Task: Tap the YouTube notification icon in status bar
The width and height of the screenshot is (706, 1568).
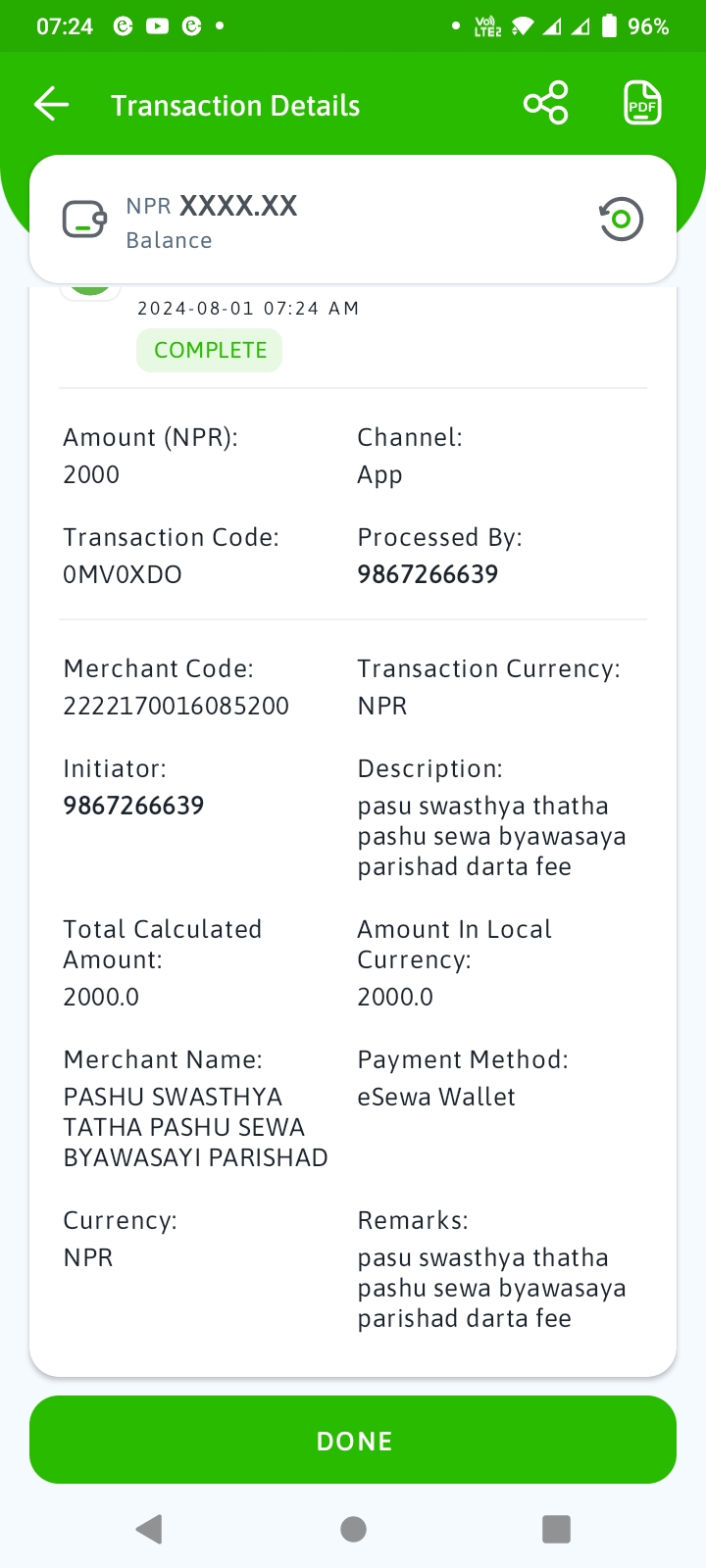Action: 157,26
